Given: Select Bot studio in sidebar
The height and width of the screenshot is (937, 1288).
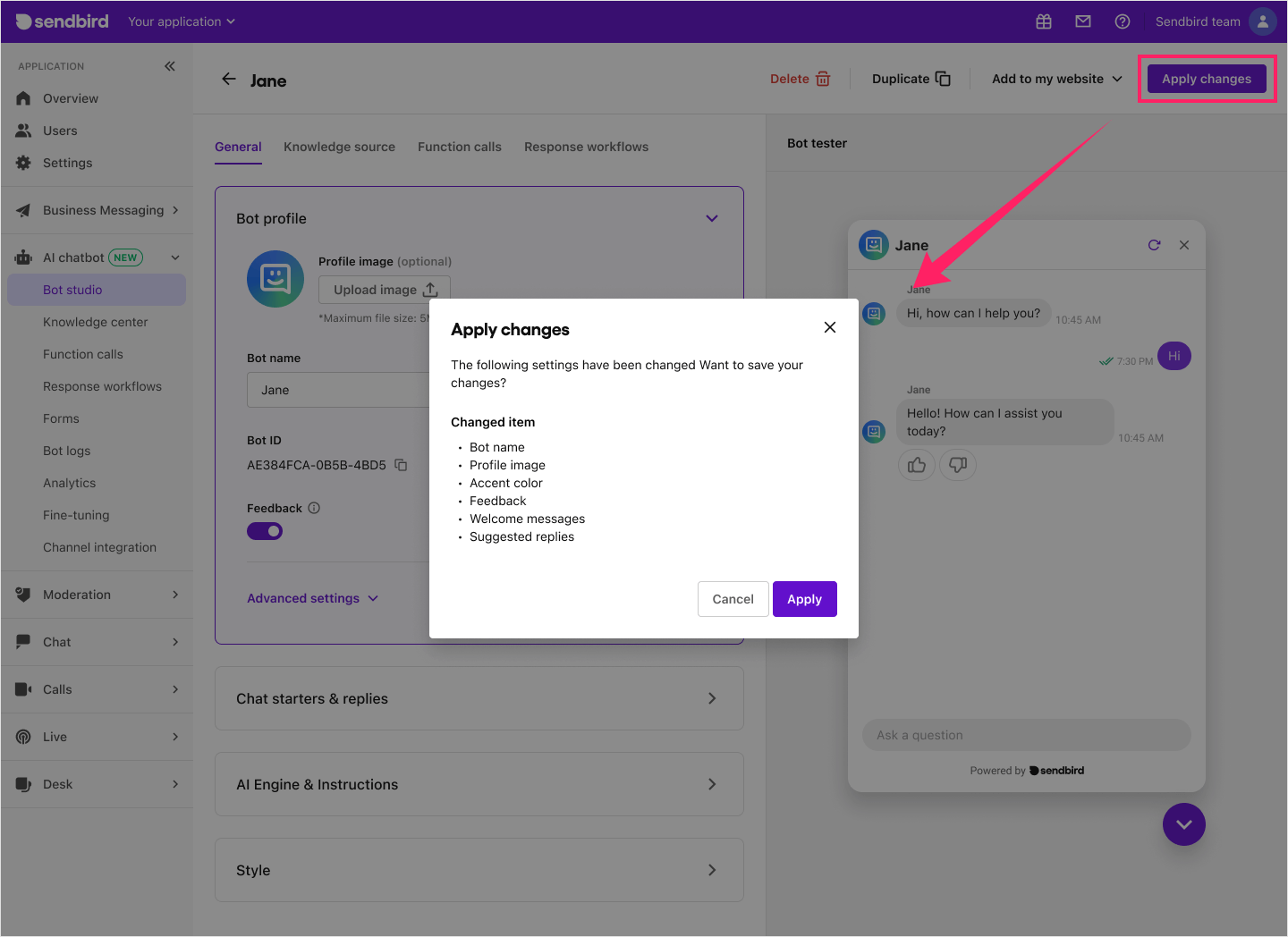Looking at the screenshot, I should click(97, 290).
